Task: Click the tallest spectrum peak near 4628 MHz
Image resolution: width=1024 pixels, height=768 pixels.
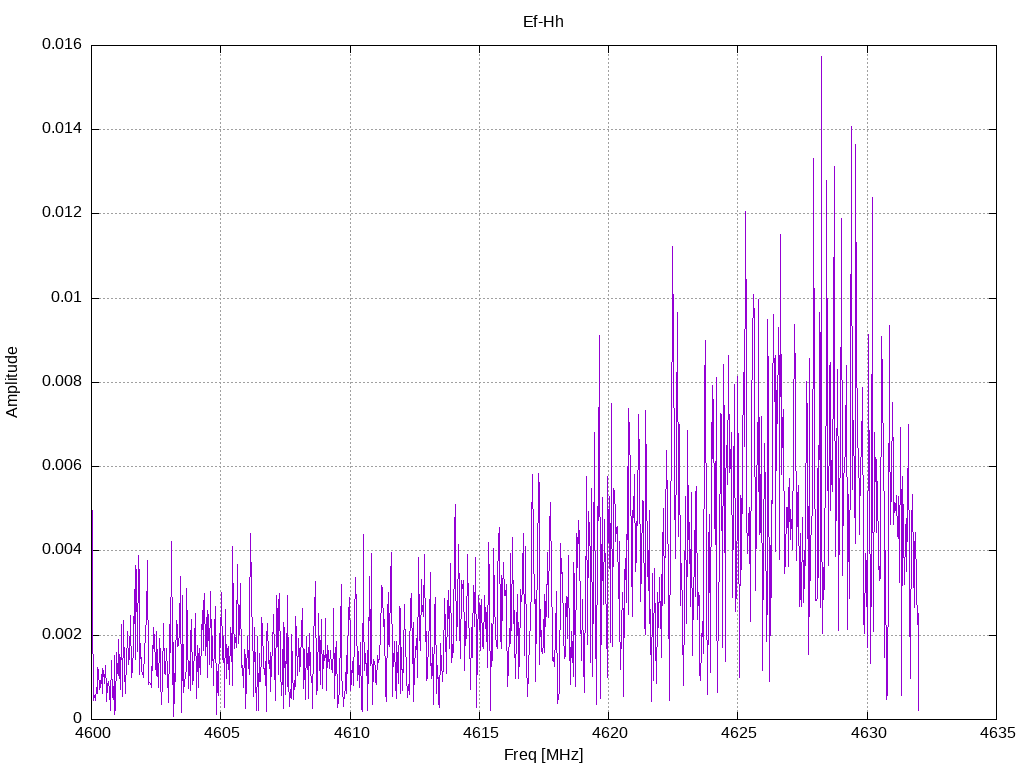Action: (x=822, y=59)
